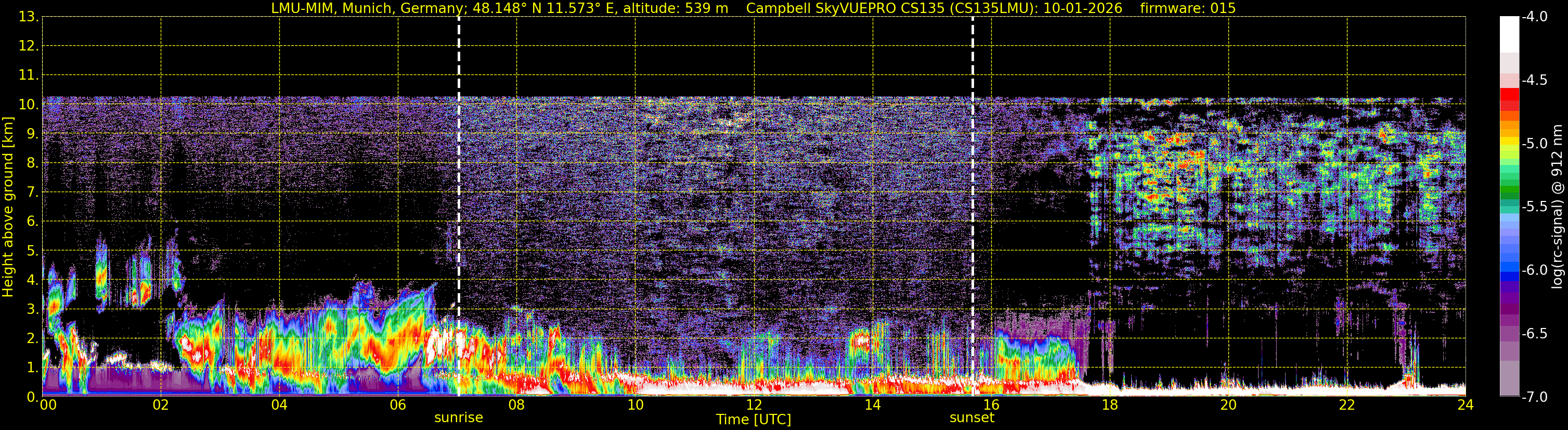Click the time axis tick label 02
The image size is (1568, 430).
pyautogui.click(x=161, y=405)
